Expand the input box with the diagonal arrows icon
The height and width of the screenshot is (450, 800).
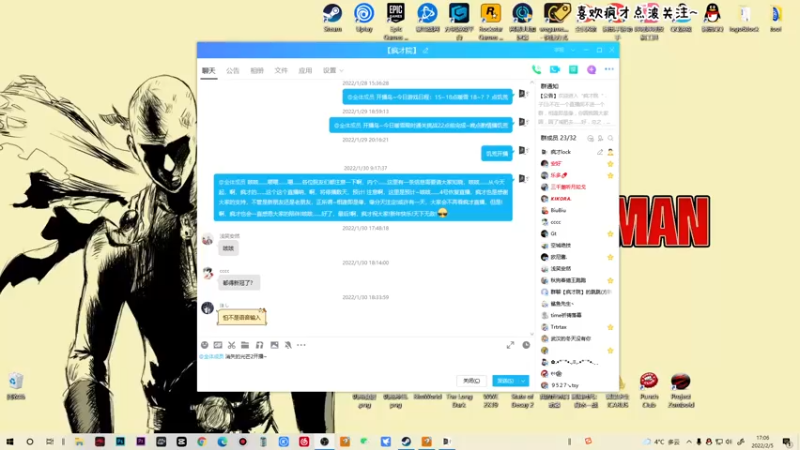coord(510,345)
